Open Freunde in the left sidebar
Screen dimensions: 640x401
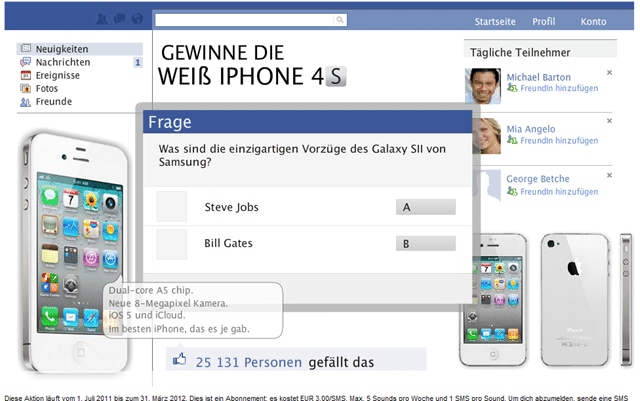[x=53, y=101]
